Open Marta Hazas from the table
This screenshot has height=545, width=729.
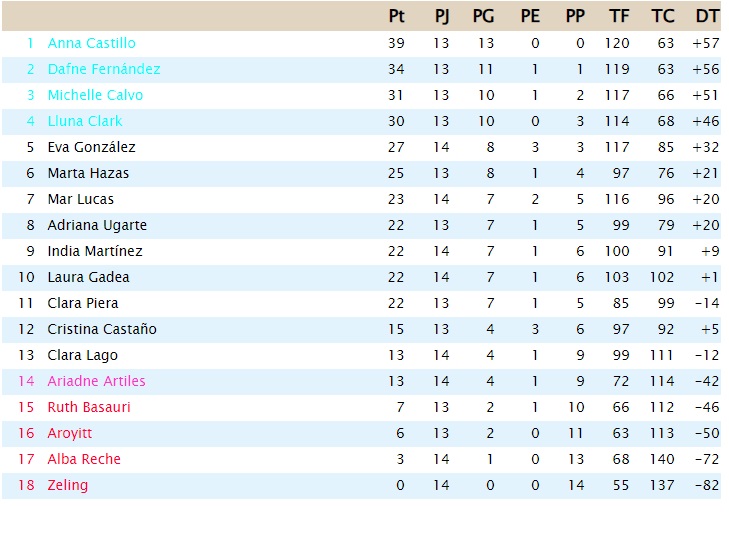88,173
